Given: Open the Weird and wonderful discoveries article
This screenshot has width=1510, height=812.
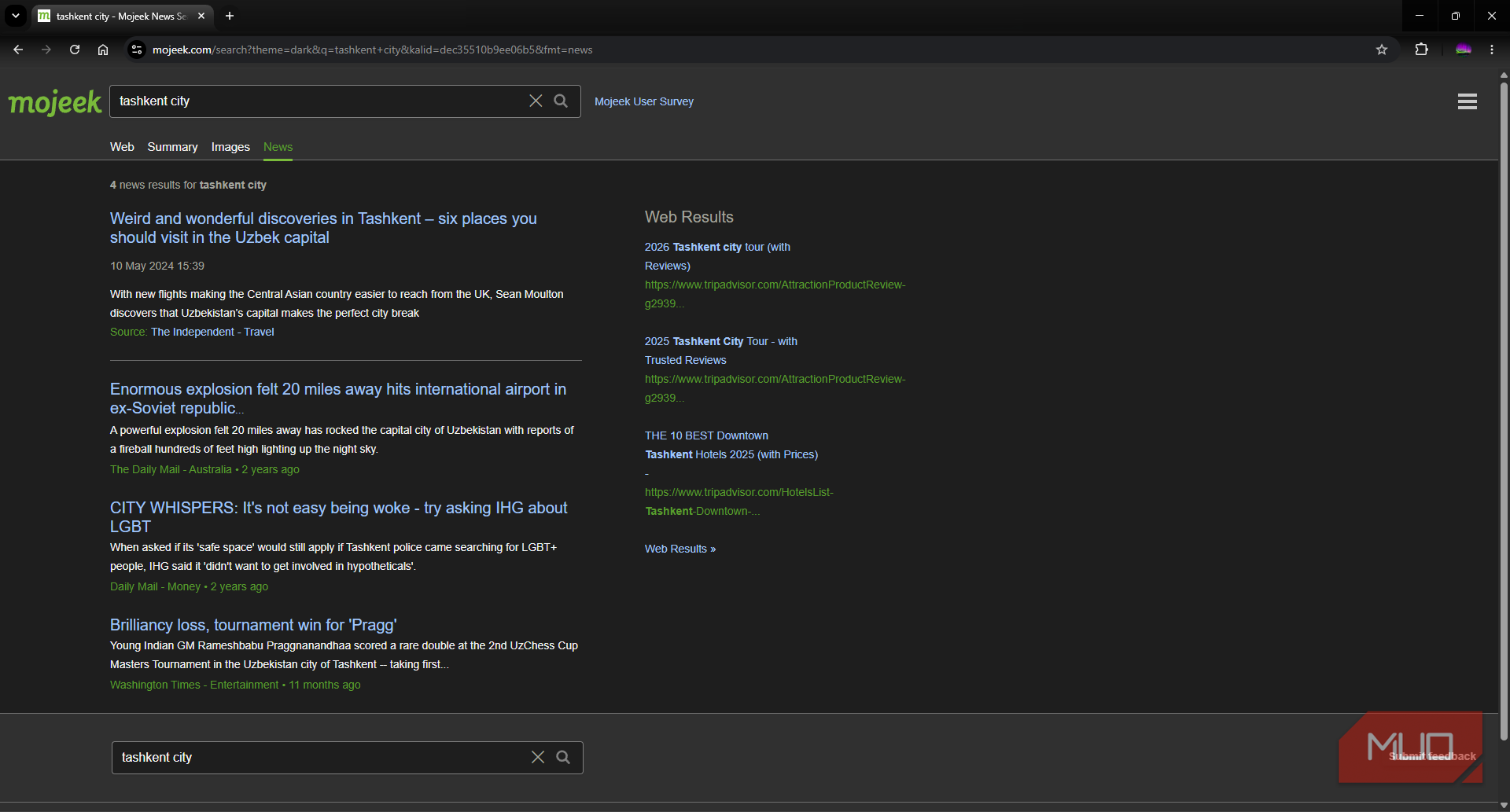Looking at the screenshot, I should [323, 228].
